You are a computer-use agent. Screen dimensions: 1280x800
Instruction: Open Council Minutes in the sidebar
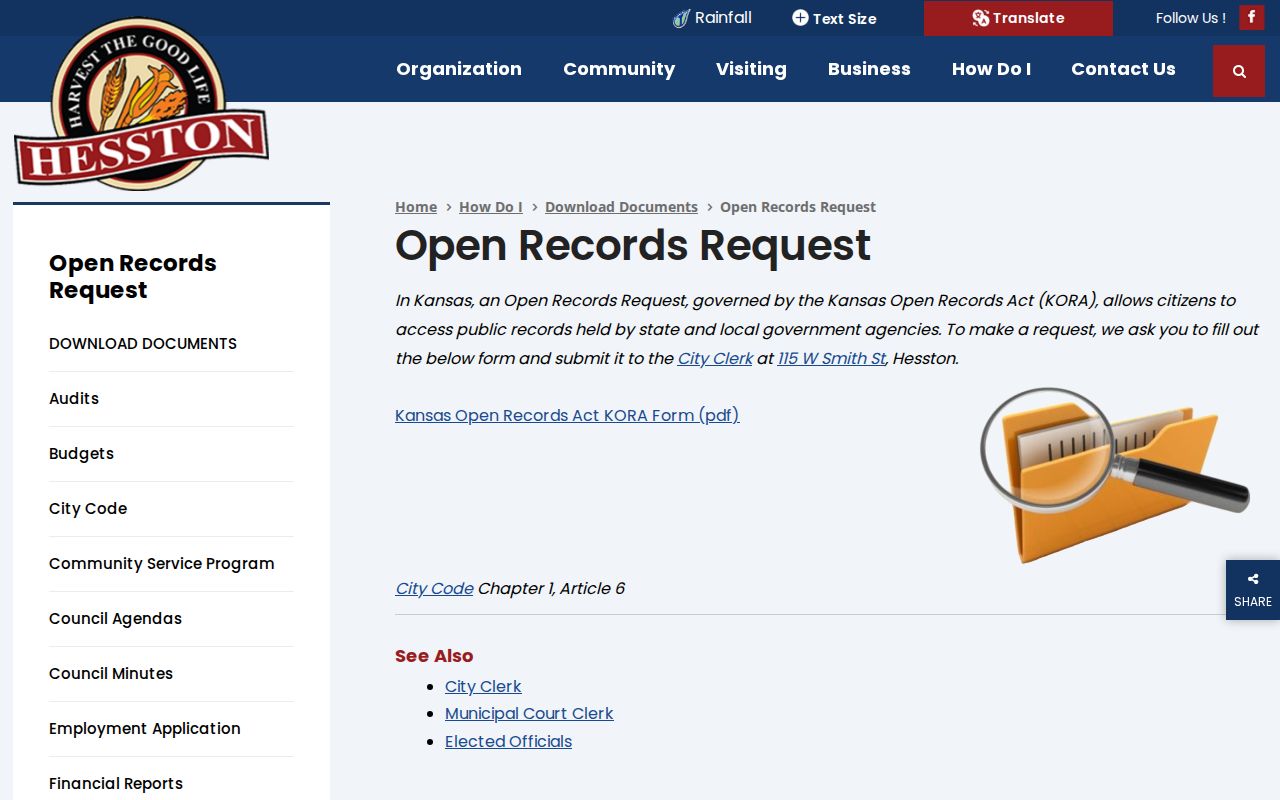tap(111, 673)
